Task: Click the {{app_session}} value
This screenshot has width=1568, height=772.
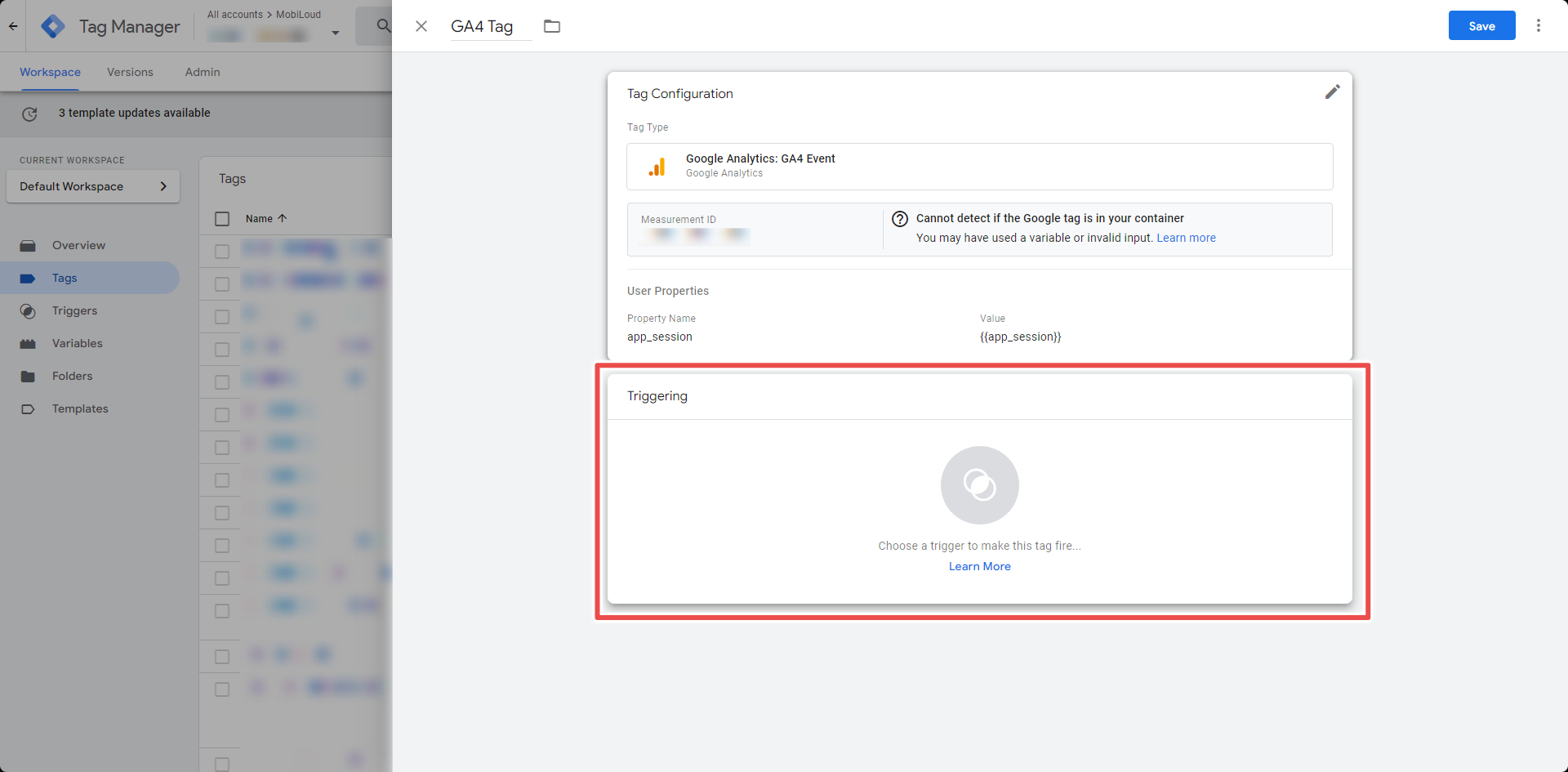Action: pyautogui.click(x=1020, y=337)
